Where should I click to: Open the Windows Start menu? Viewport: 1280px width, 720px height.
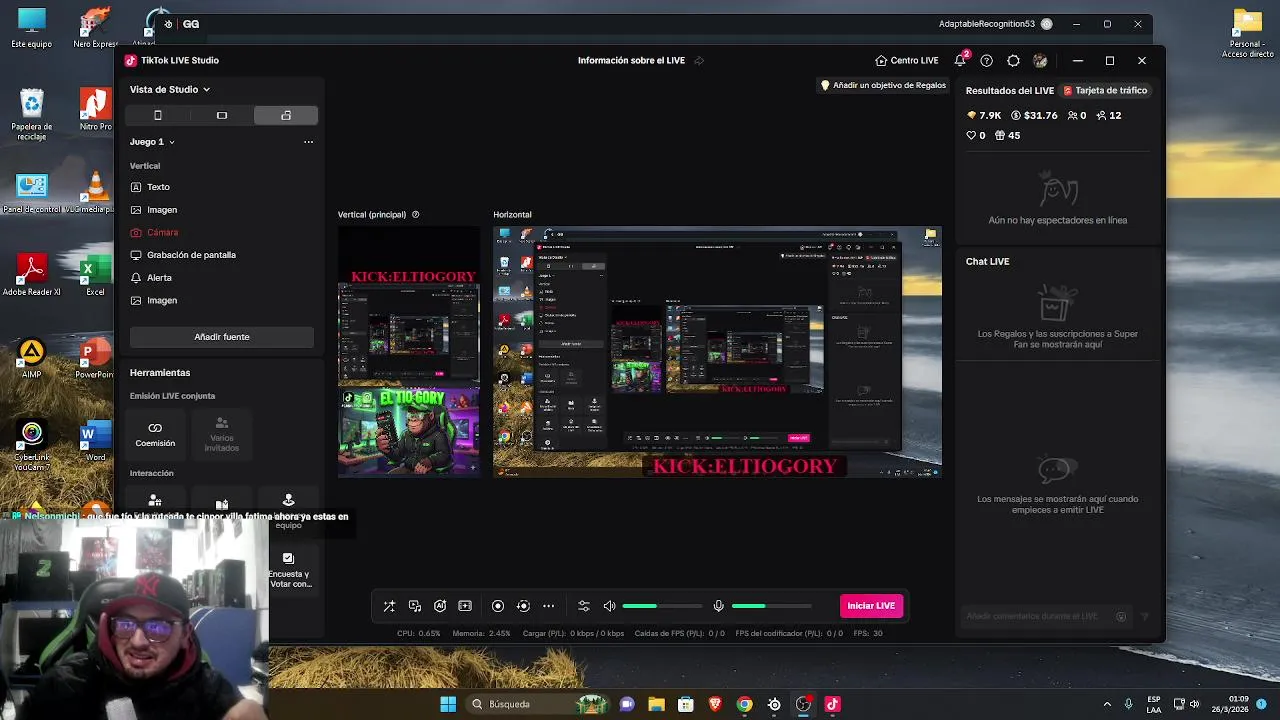coord(448,704)
